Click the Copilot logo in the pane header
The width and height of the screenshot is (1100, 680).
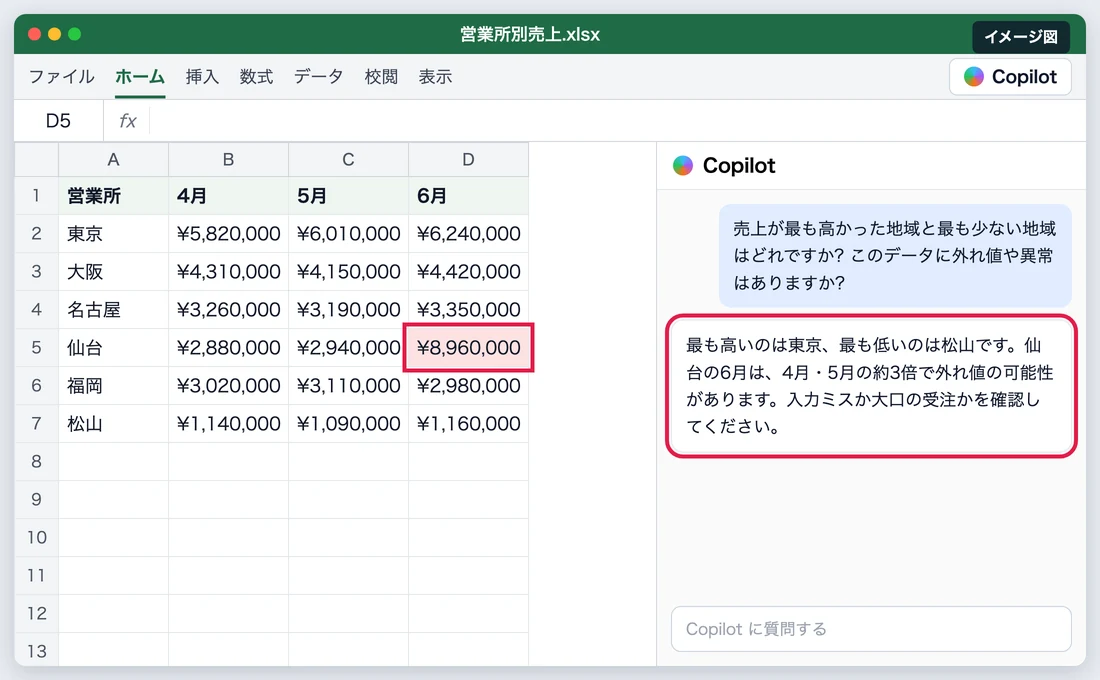click(x=683, y=166)
